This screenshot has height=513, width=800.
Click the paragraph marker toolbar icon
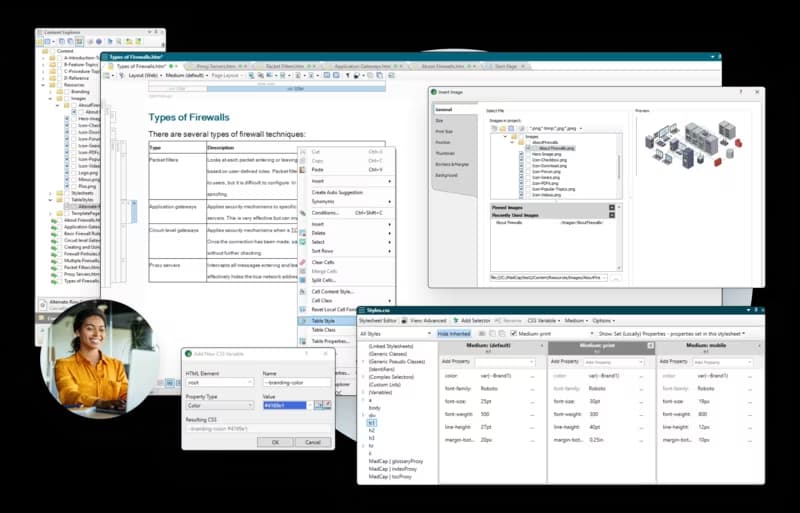coord(347,76)
